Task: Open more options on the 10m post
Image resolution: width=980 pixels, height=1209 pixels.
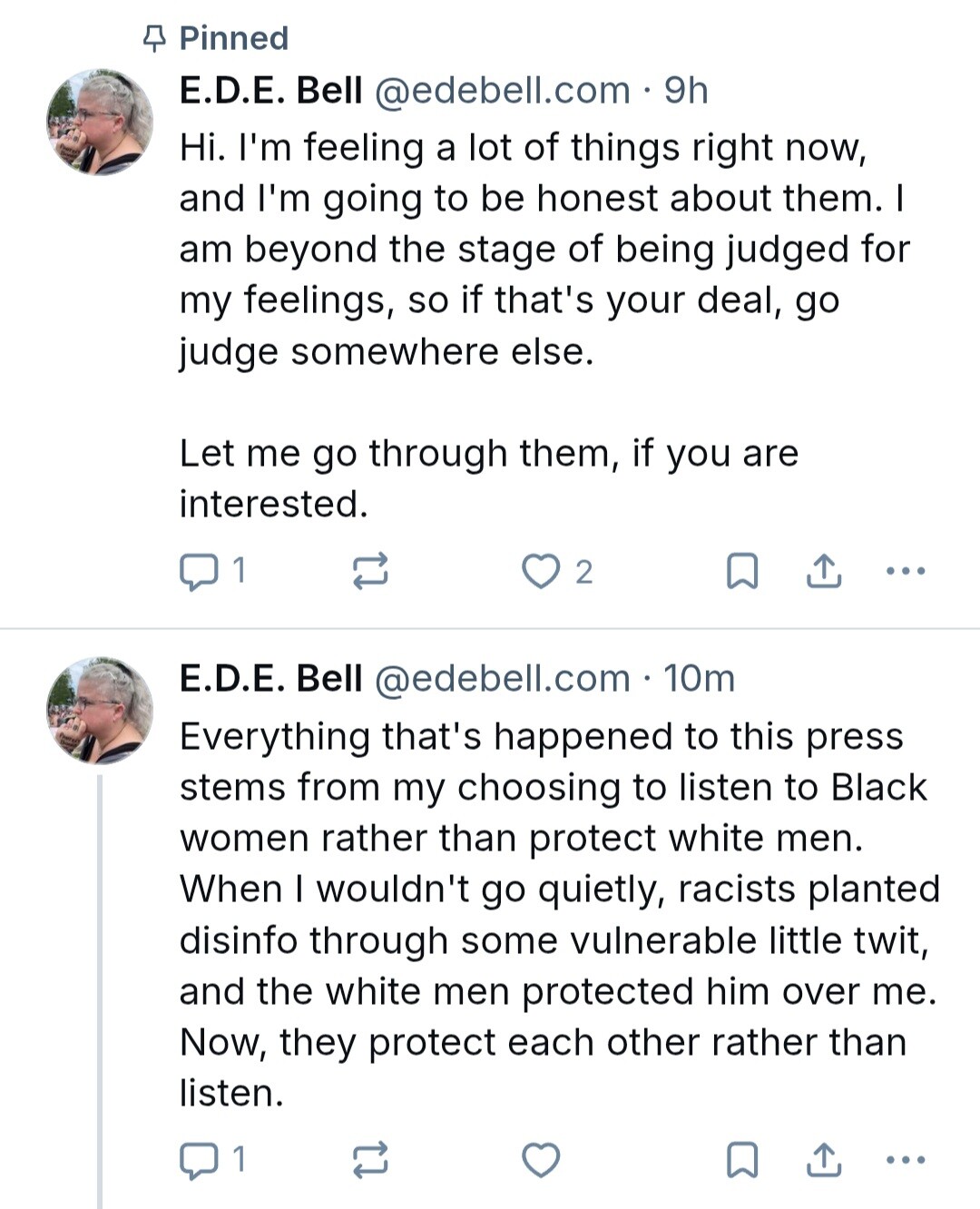Action: tap(905, 1160)
